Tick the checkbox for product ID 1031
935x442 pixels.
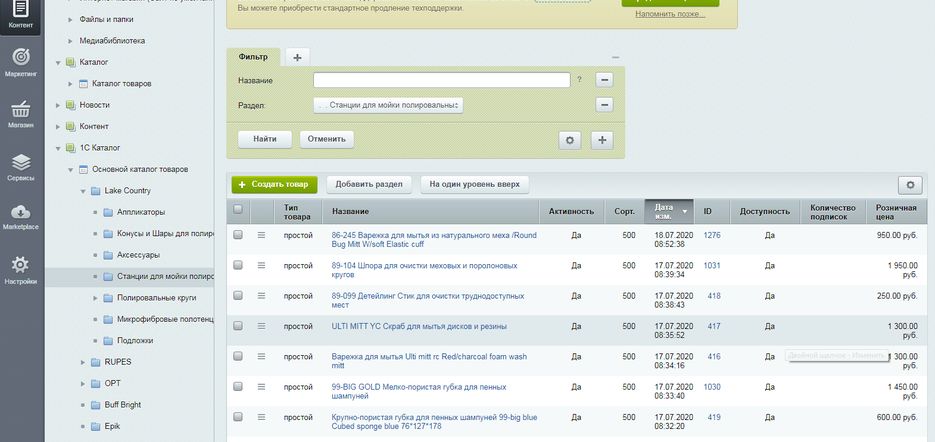click(x=238, y=265)
